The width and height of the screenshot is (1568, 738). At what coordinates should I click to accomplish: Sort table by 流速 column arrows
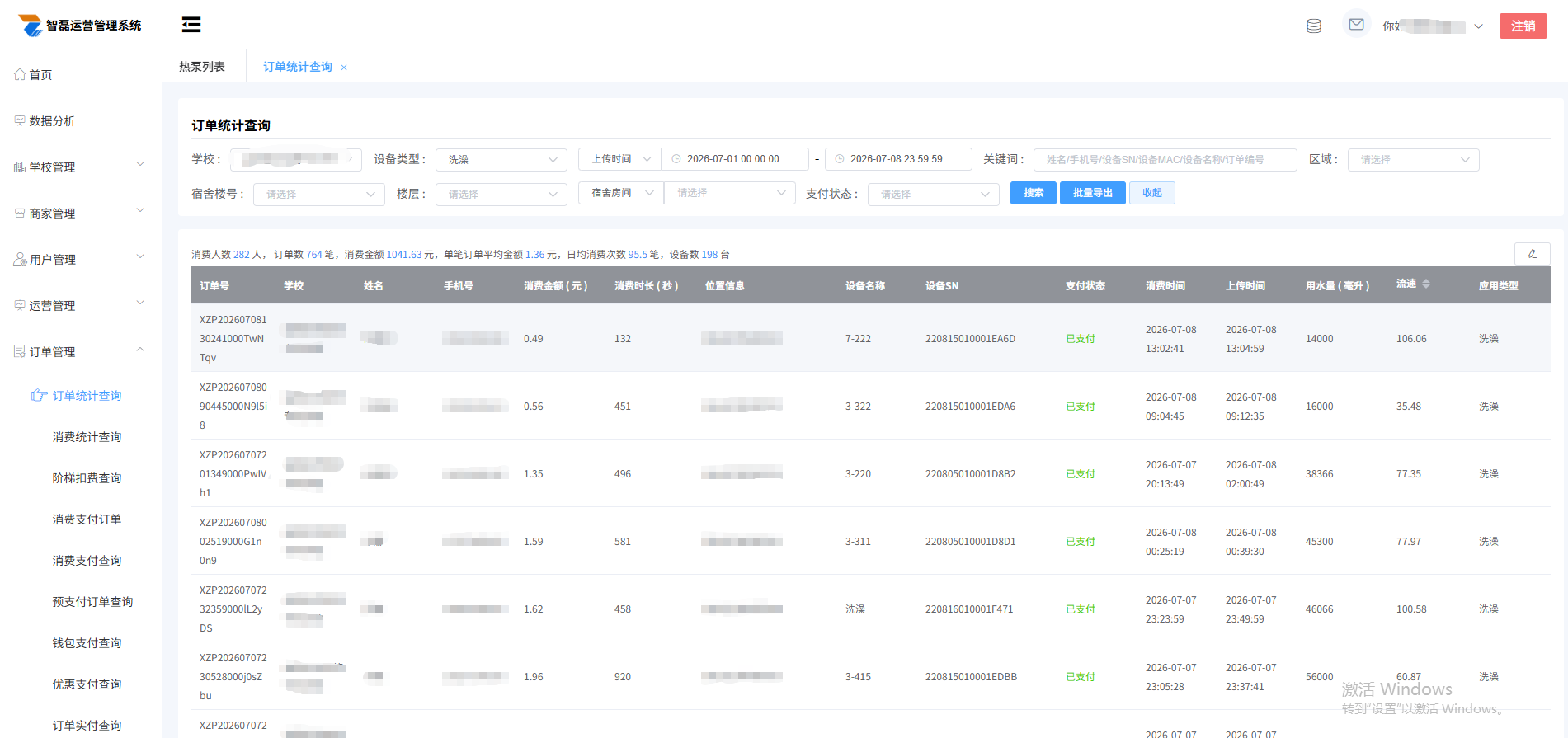(x=1426, y=284)
